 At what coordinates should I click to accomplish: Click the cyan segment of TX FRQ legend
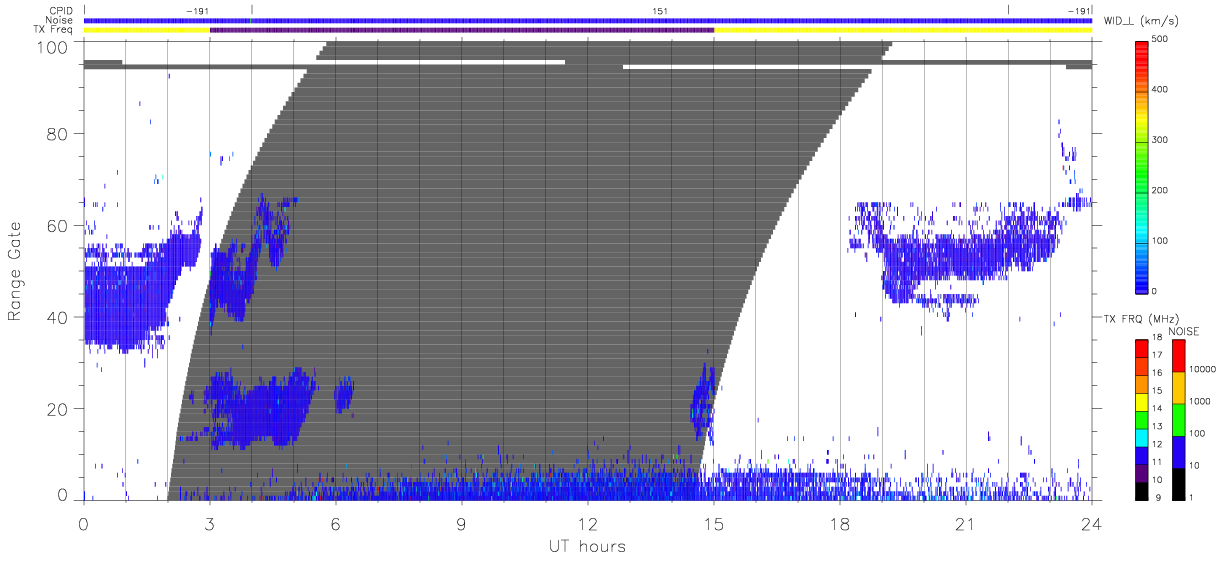point(1141,438)
